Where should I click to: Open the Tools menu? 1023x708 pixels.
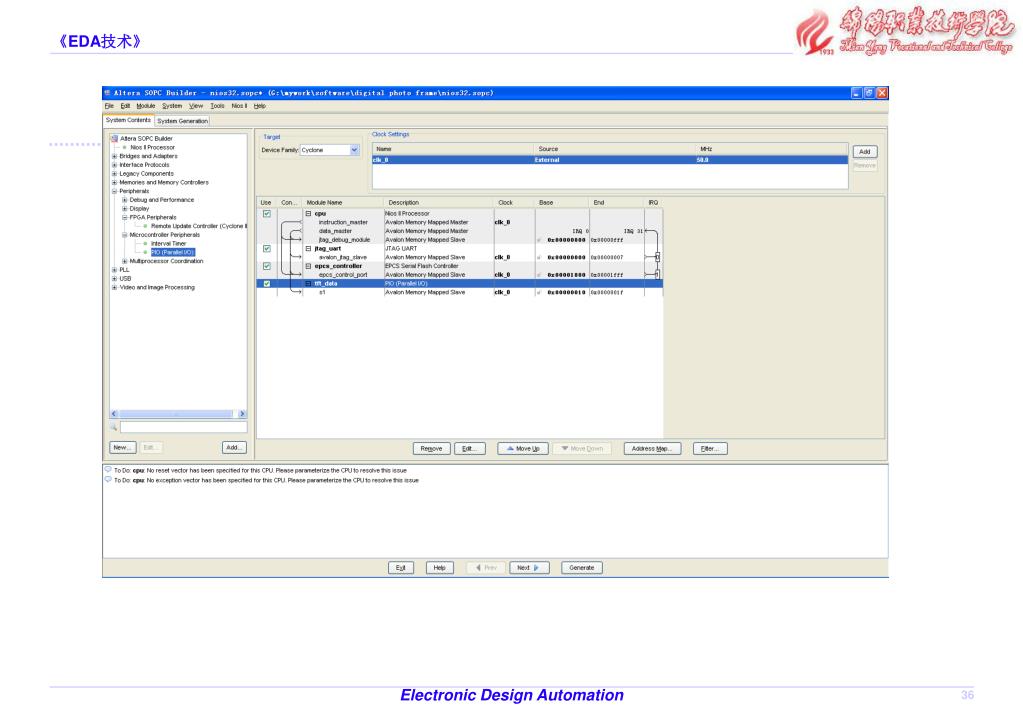(217, 106)
